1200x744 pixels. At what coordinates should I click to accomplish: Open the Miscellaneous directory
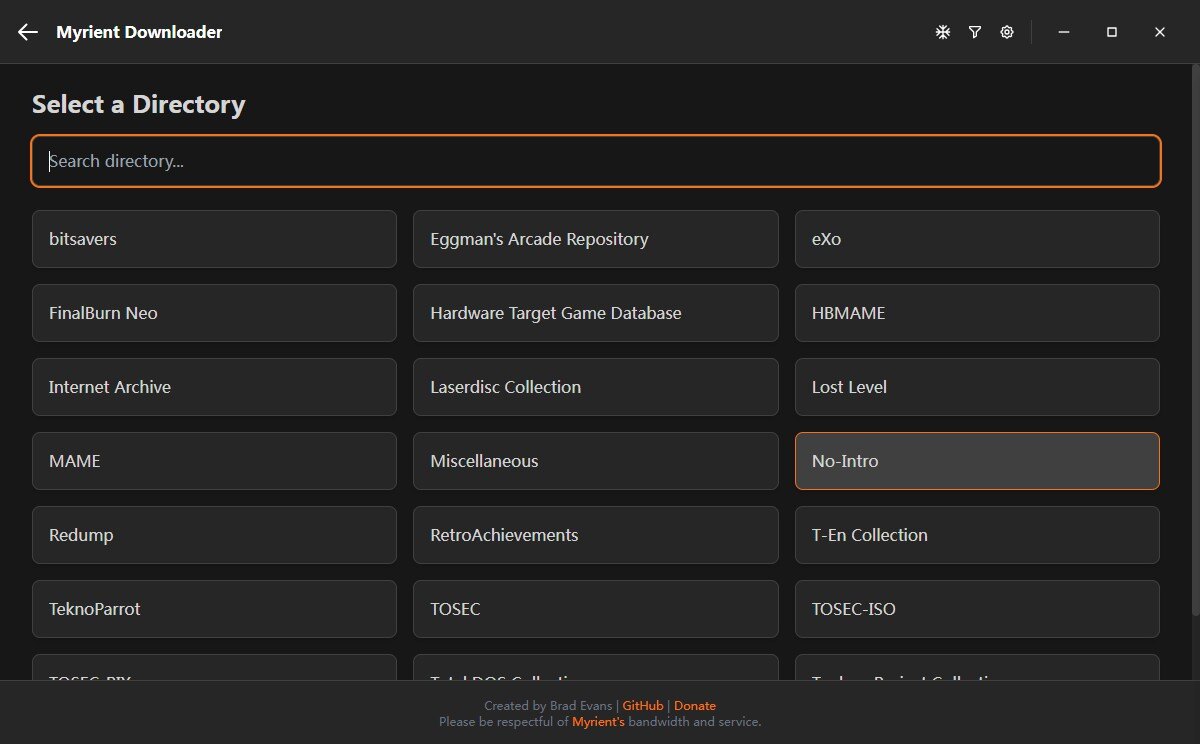tap(596, 461)
